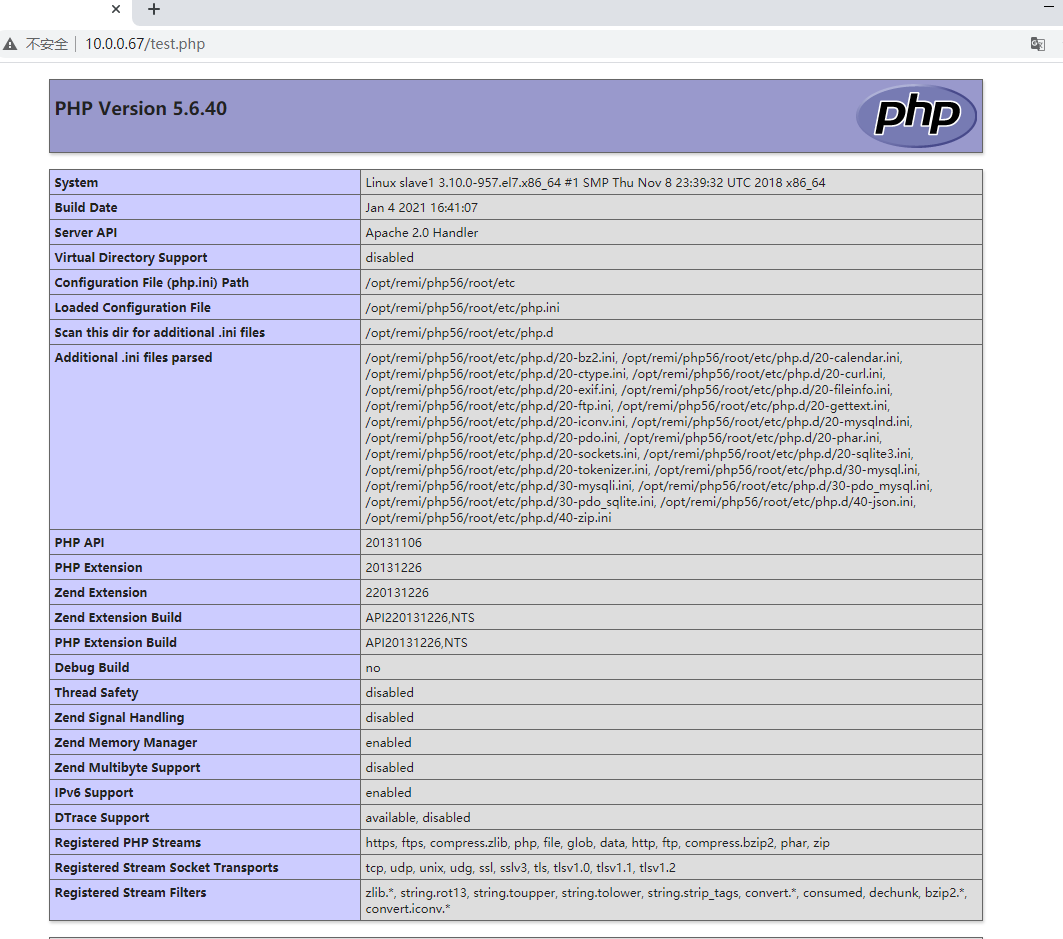Select the Linux slave1 system value
The image size is (1063, 939).
595,182
